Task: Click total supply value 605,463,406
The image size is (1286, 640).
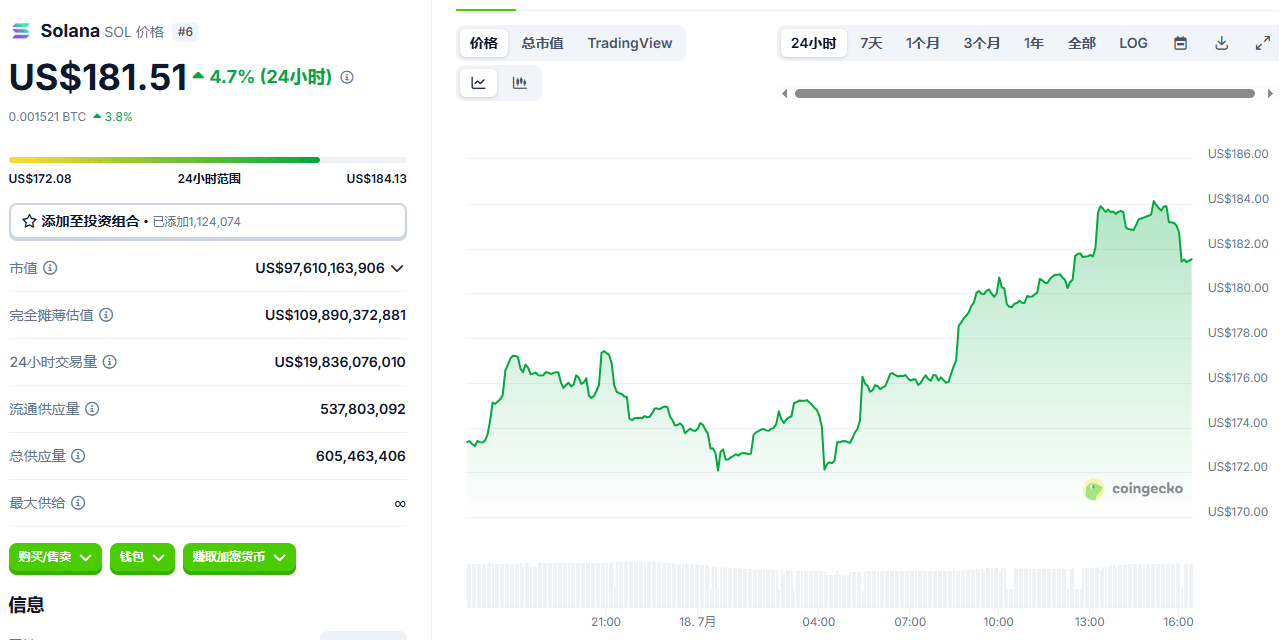Action: click(x=361, y=456)
